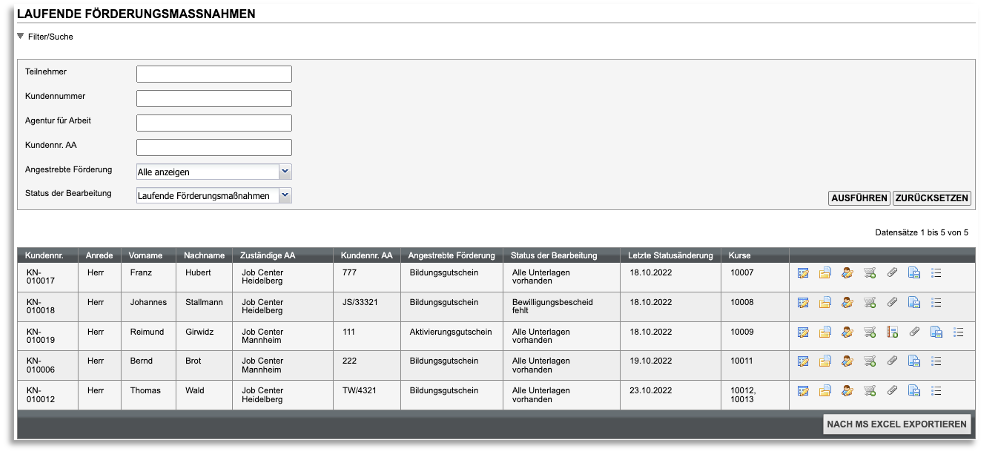Click edit-person icon for Franz Hubert

click(847, 273)
